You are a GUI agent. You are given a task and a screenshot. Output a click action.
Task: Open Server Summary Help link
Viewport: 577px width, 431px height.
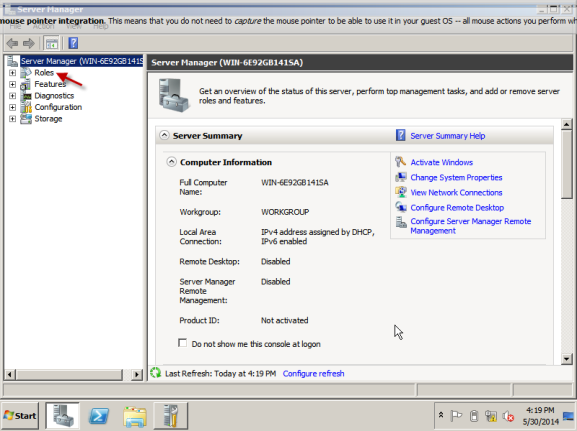pos(447,136)
